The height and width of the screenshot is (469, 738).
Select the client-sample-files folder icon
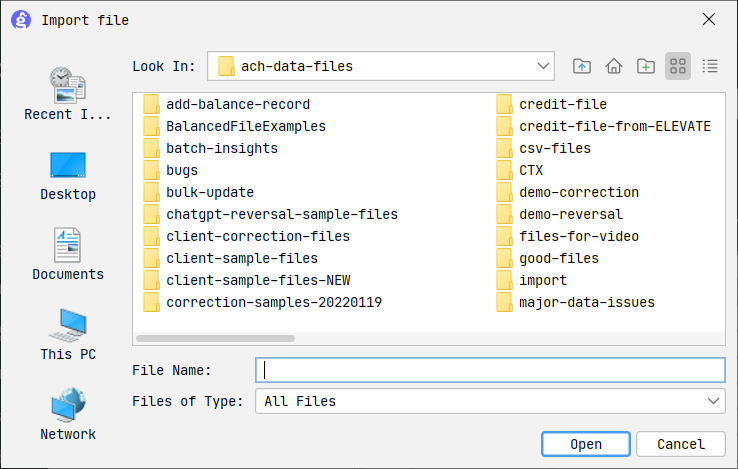pos(151,258)
